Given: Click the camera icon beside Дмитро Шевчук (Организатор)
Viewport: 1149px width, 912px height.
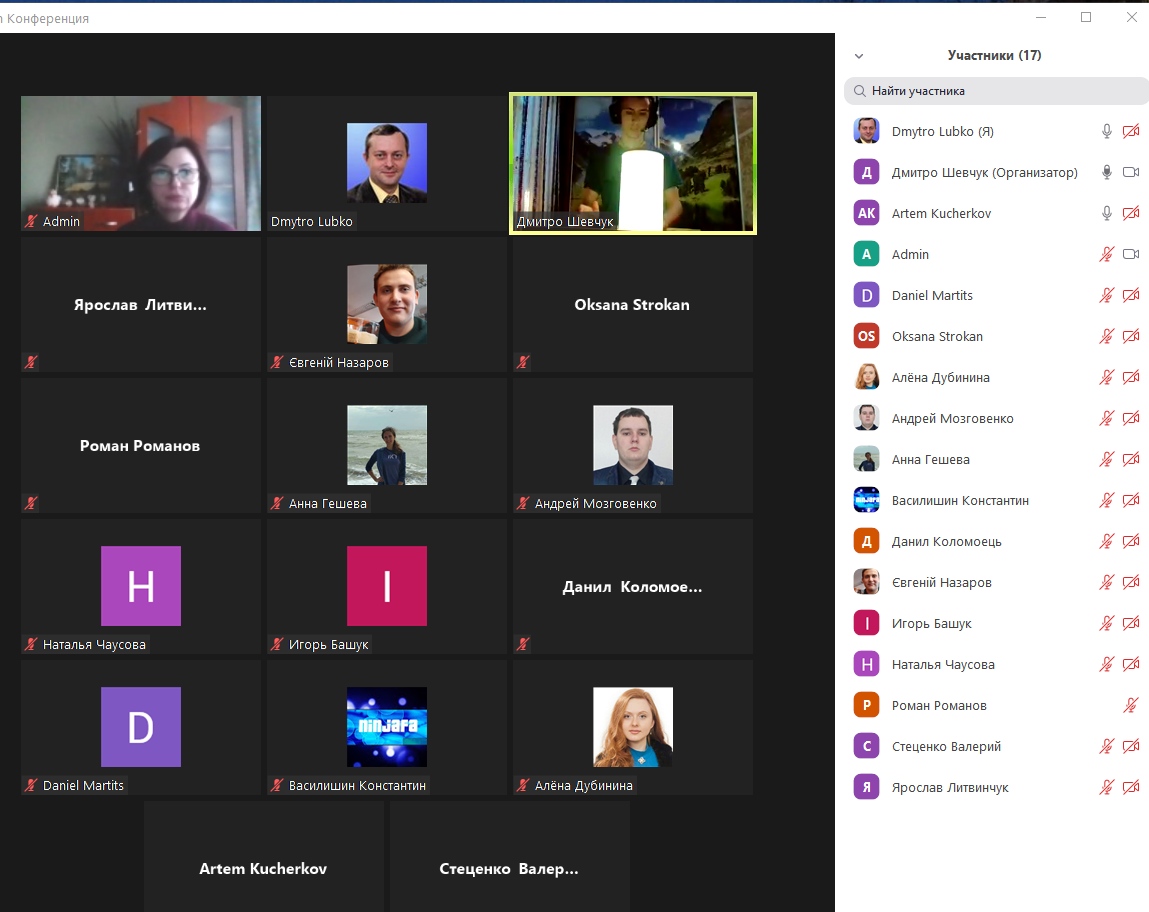Looking at the screenshot, I should click(x=1131, y=172).
